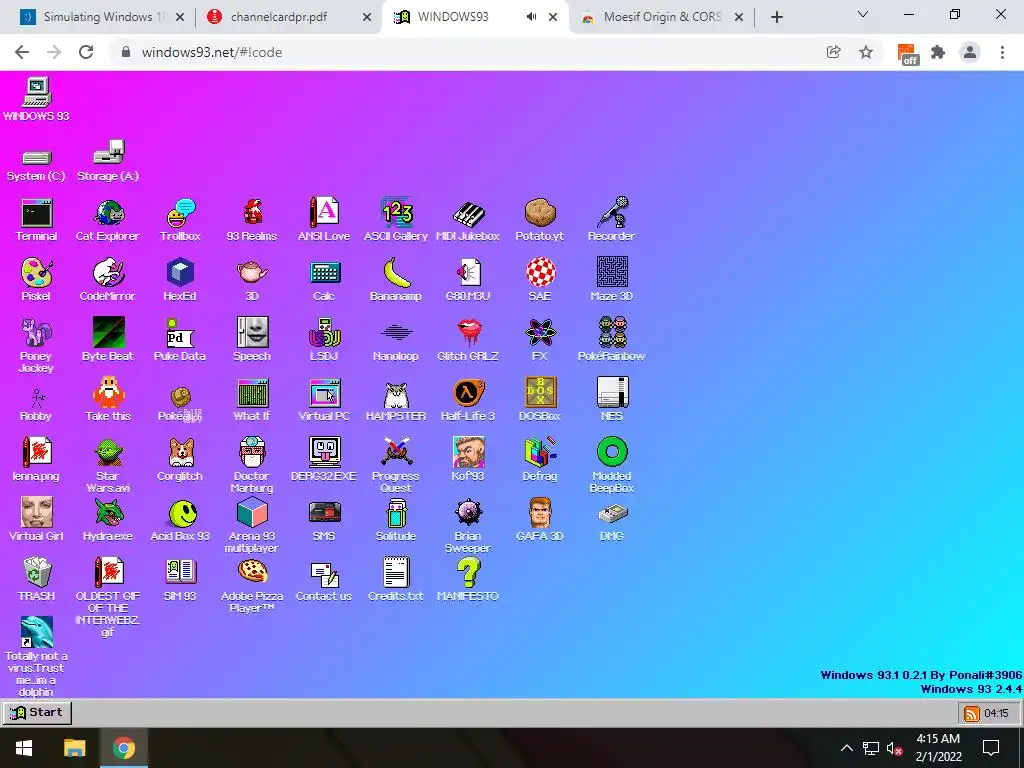The height and width of the screenshot is (768, 1024).
Task: Launch Brian Sweeper icon
Action: click(468, 526)
